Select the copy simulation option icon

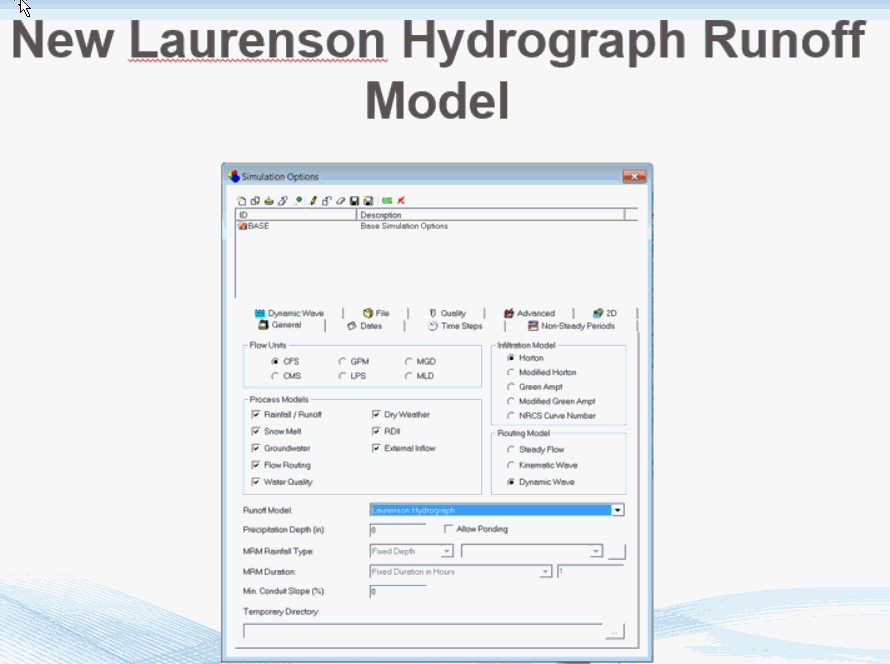click(x=256, y=200)
